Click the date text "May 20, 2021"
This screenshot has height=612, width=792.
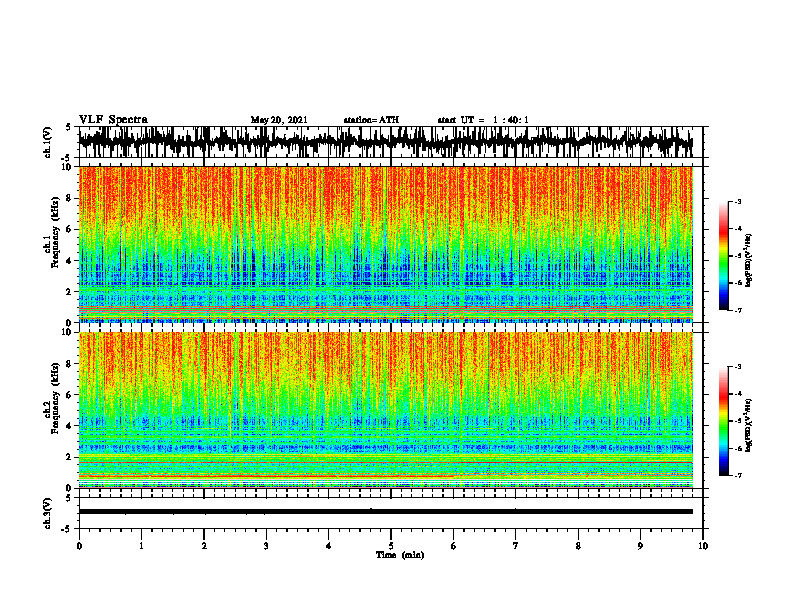coord(279,120)
